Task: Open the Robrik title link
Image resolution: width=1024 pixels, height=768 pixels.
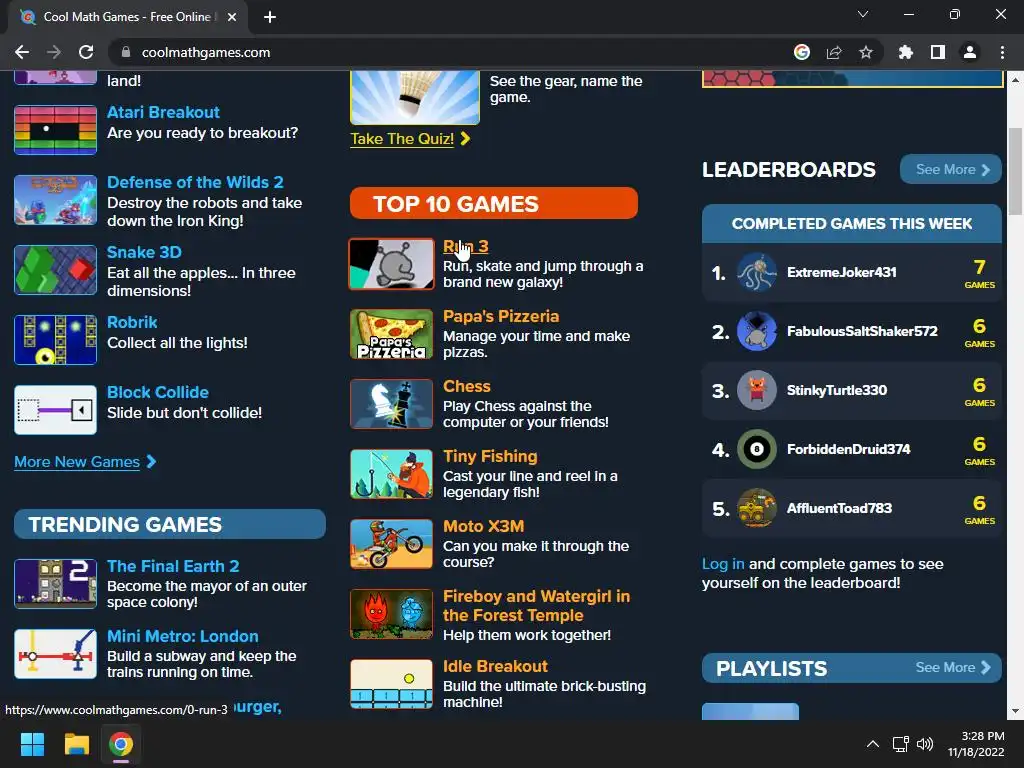Action: coord(132,322)
